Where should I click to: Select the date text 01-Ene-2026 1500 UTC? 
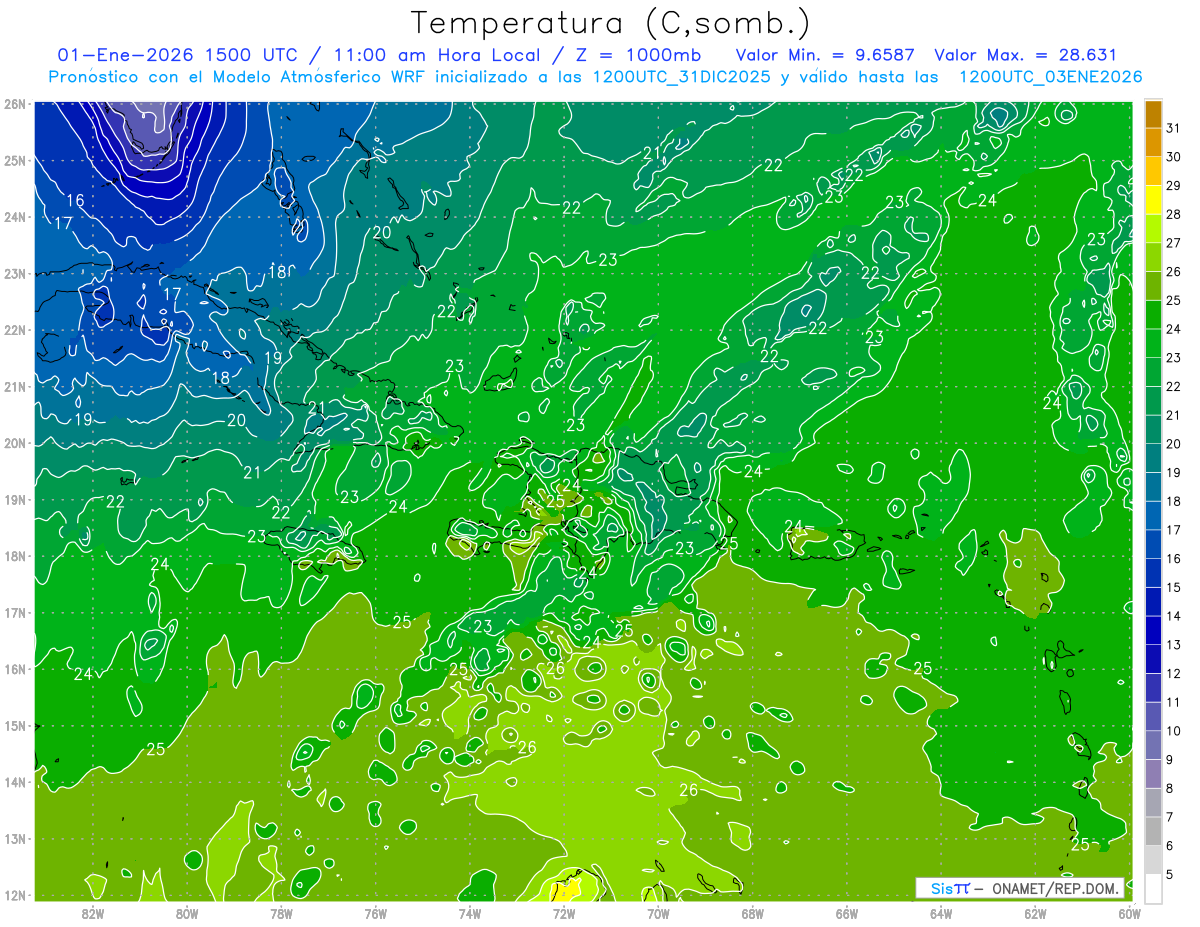point(177,55)
